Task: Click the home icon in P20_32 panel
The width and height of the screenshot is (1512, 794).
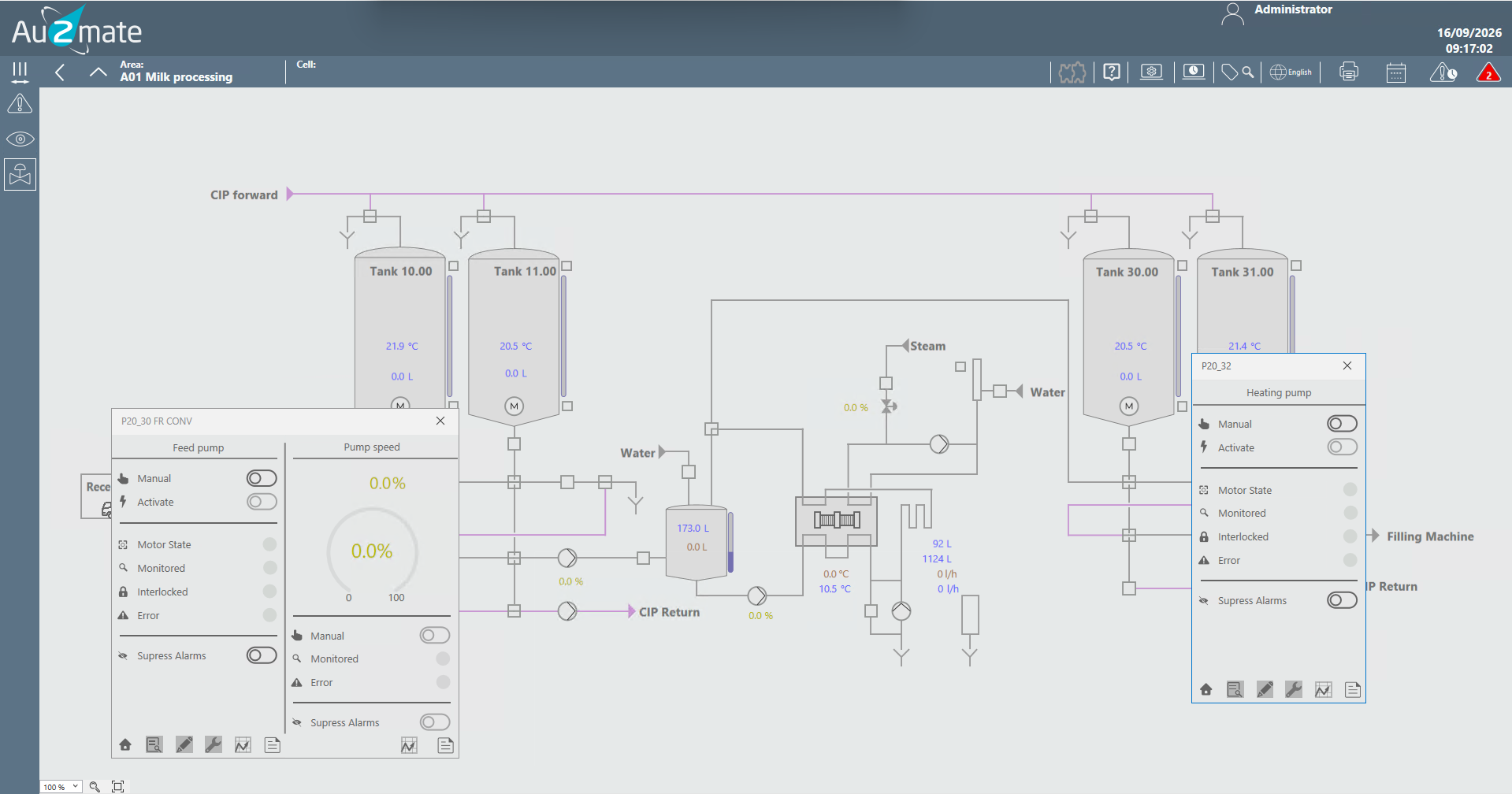Action: pos(1206,690)
